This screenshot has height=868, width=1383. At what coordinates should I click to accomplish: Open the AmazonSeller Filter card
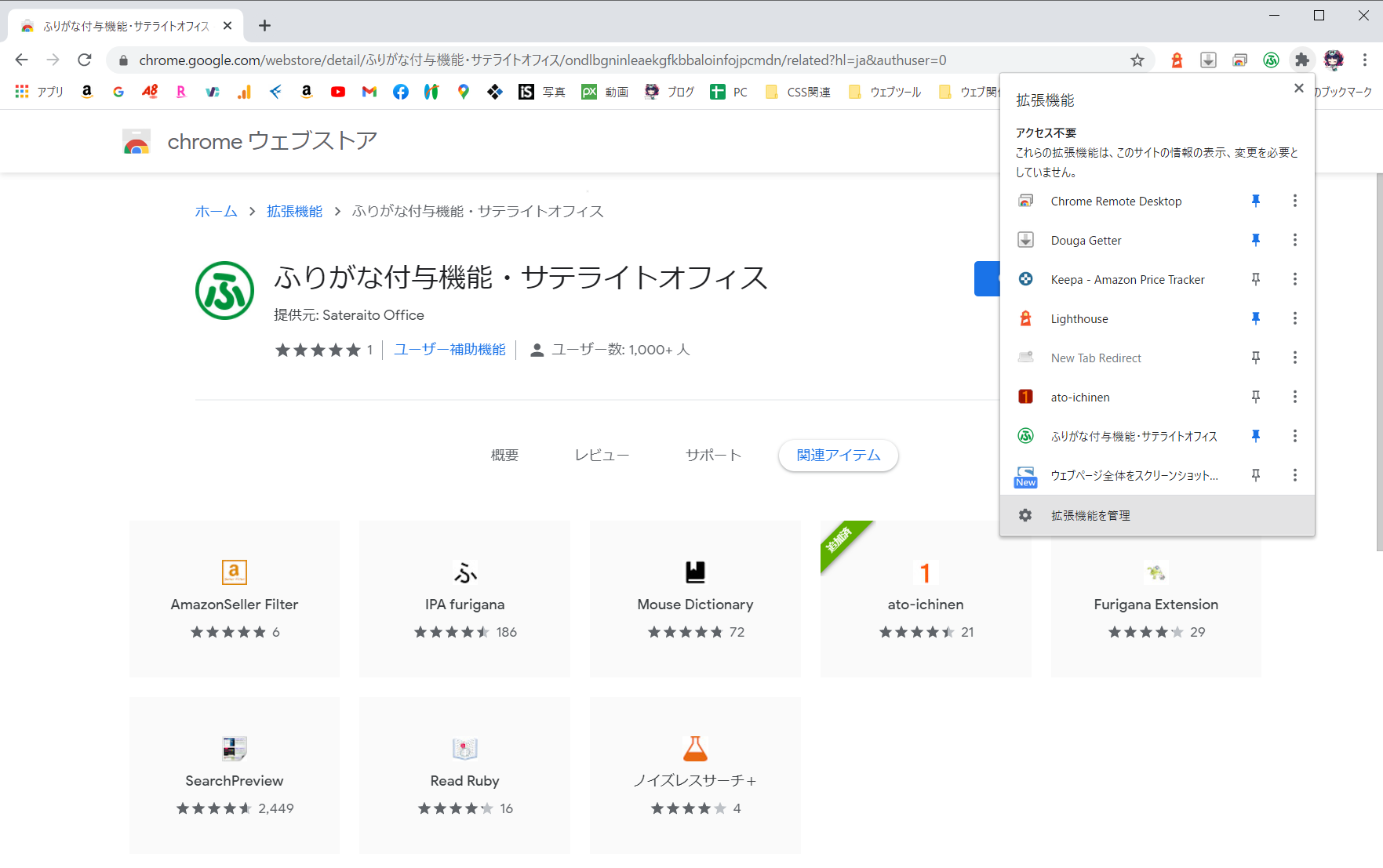(x=235, y=599)
